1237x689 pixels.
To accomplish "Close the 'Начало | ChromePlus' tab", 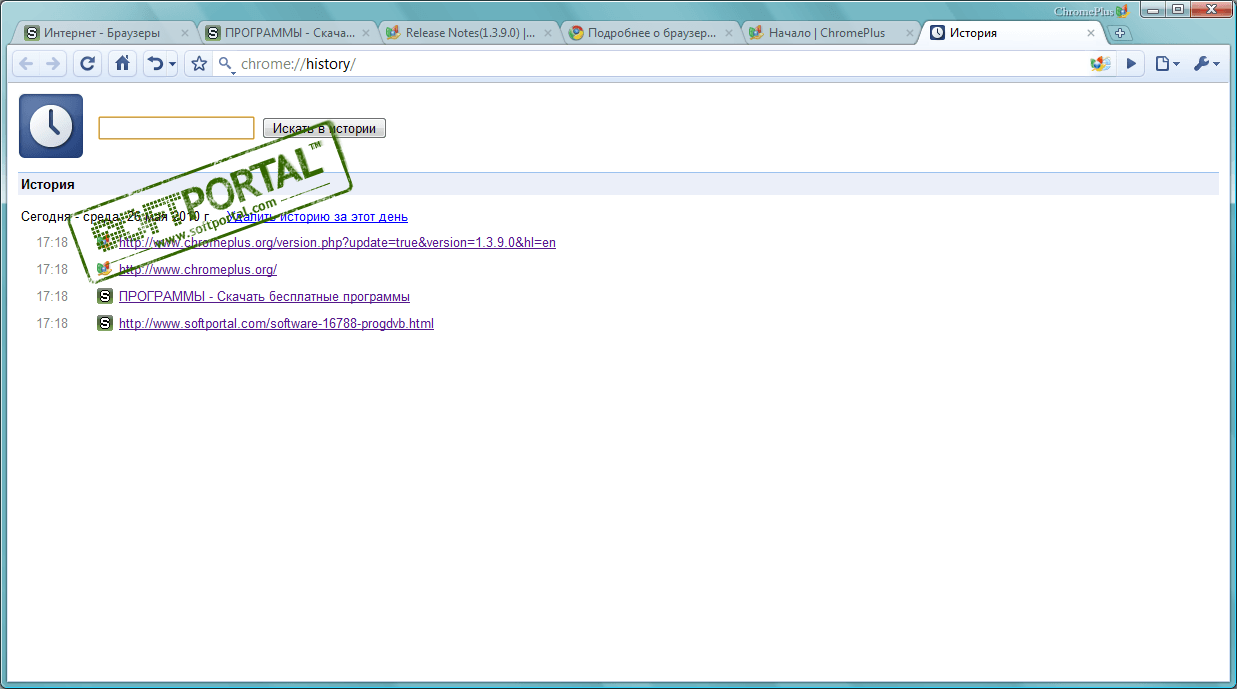I will (909, 33).
